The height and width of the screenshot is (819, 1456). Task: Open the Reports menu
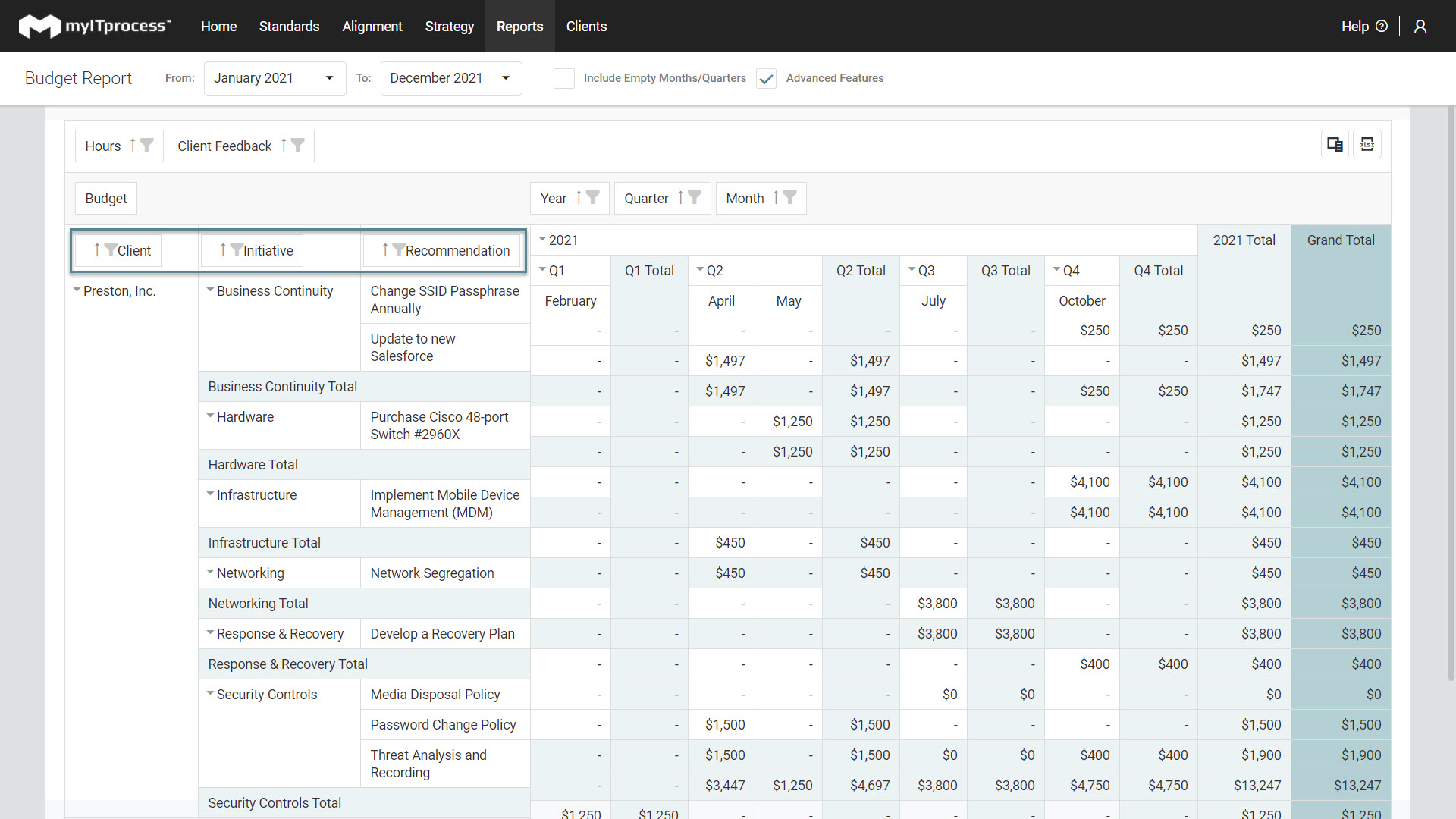coord(519,27)
